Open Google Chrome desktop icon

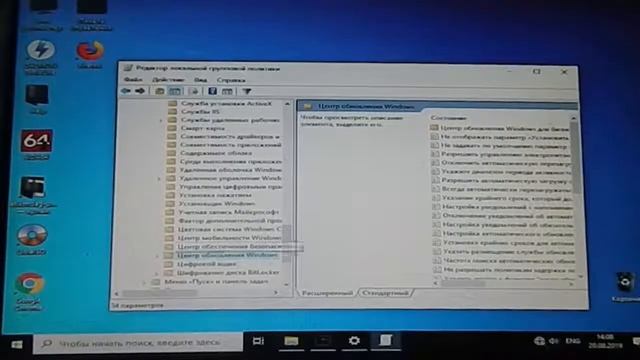click(29, 291)
